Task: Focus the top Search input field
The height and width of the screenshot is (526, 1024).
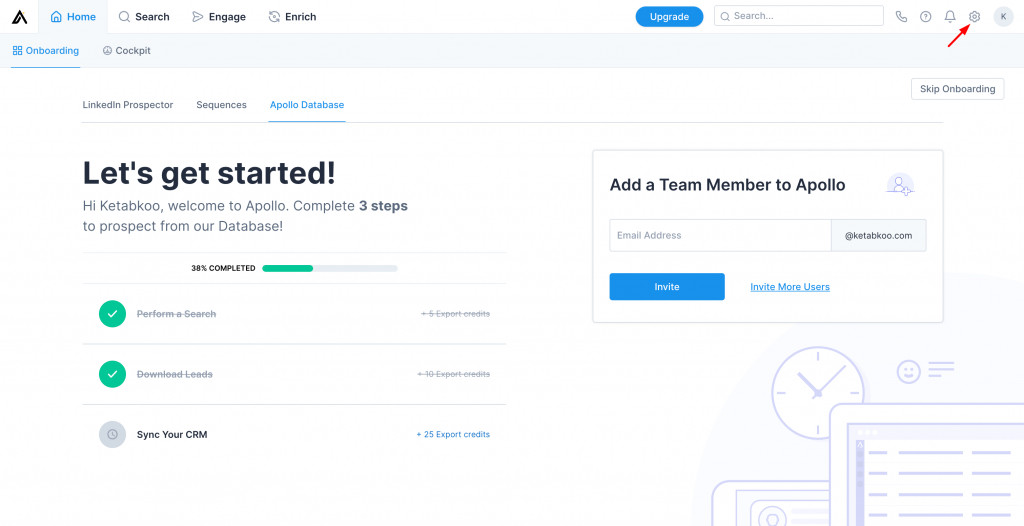Action: pyautogui.click(x=799, y=16)
